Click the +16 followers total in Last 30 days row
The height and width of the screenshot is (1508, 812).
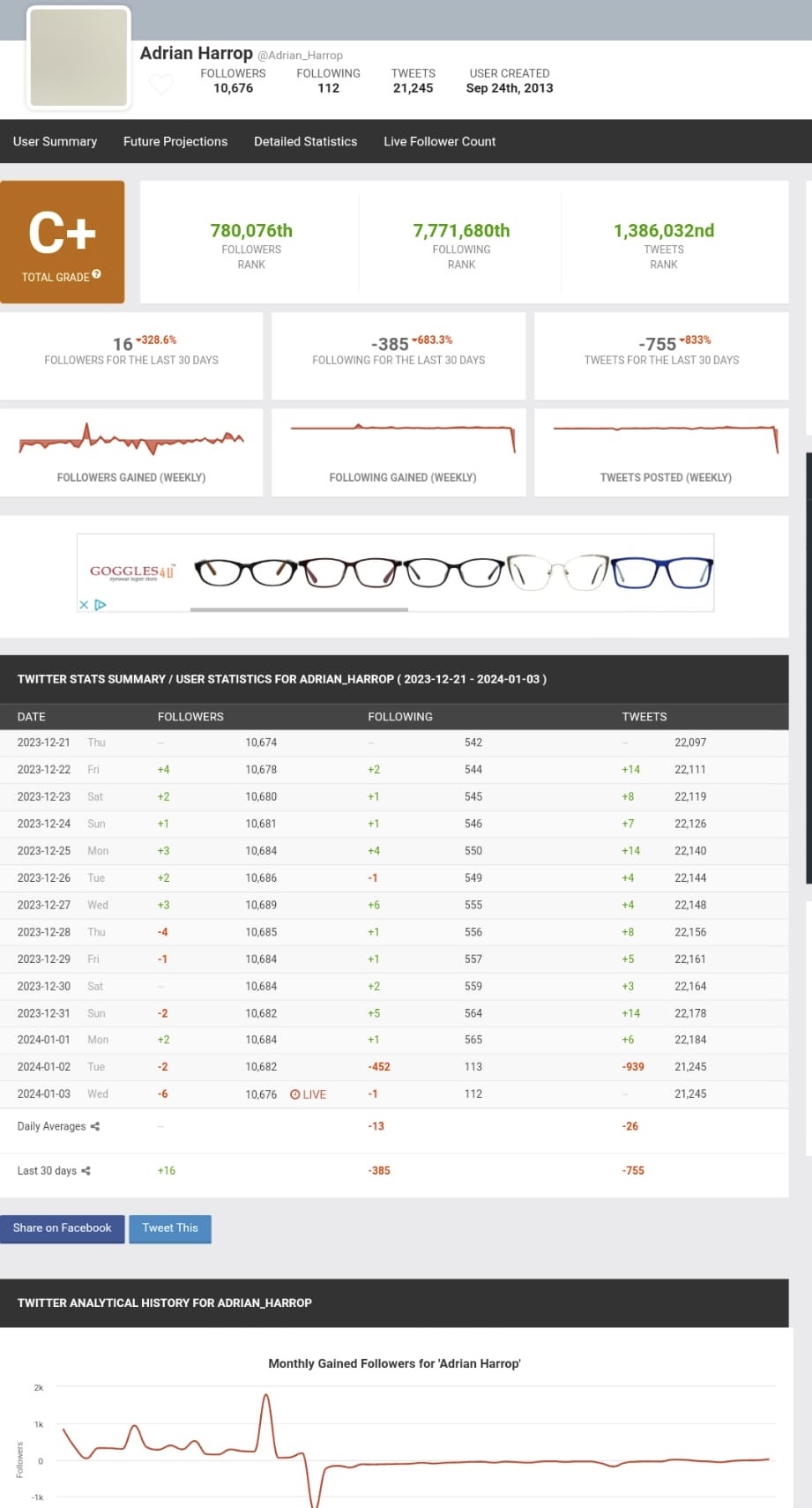167,1171
